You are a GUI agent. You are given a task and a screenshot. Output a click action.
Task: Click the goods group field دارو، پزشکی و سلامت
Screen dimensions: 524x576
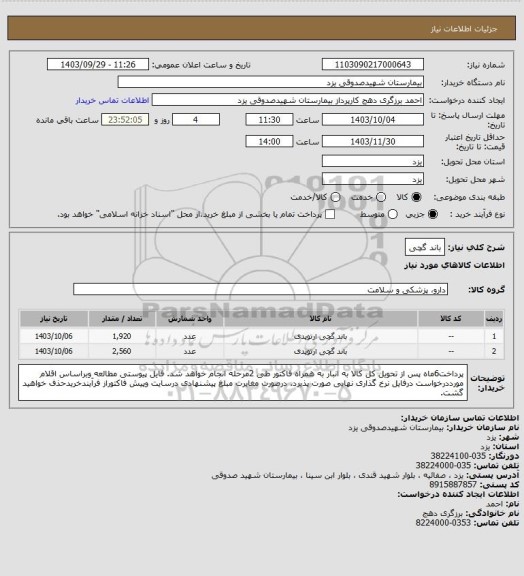click(260, 289)
